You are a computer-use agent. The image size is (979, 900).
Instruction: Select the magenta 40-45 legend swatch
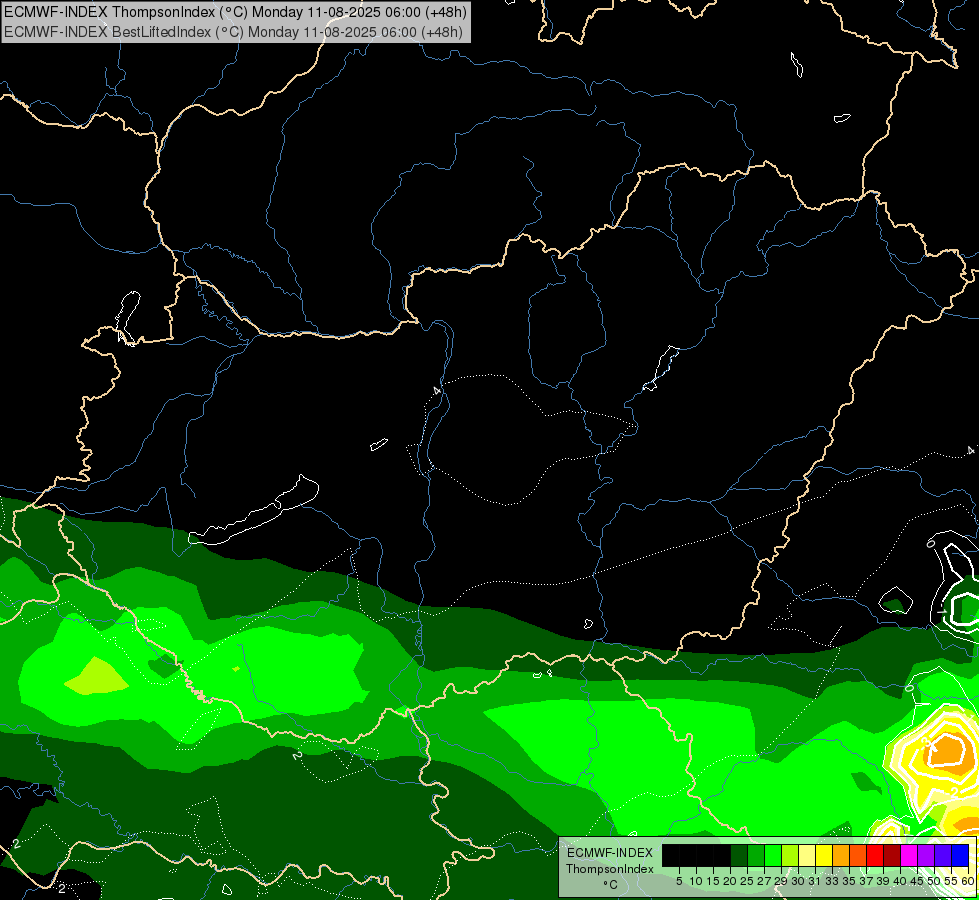(x=909, y=855)
